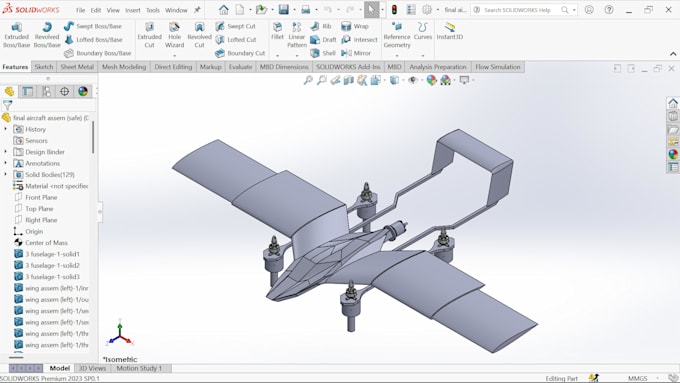Open dropdown under Fillet
The width and height of the screenshot is (680, 383).
coord(278,56)
